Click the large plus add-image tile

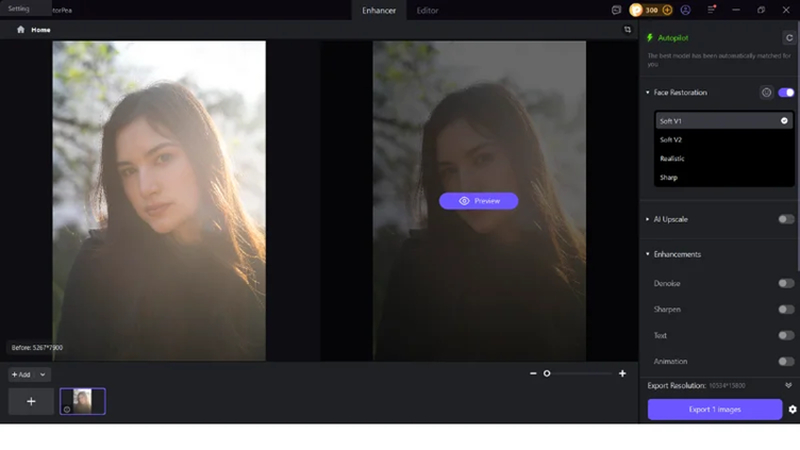tap(31, 401)
